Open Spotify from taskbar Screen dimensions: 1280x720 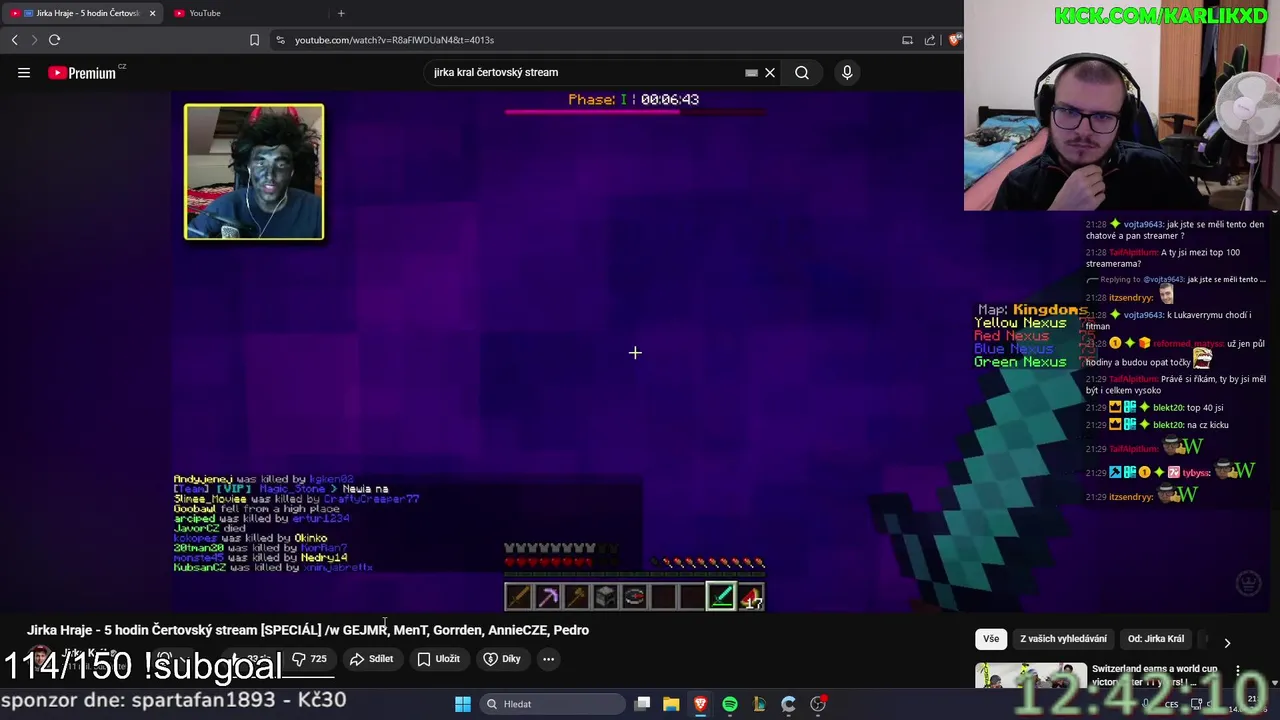click(x=730, y=704)
